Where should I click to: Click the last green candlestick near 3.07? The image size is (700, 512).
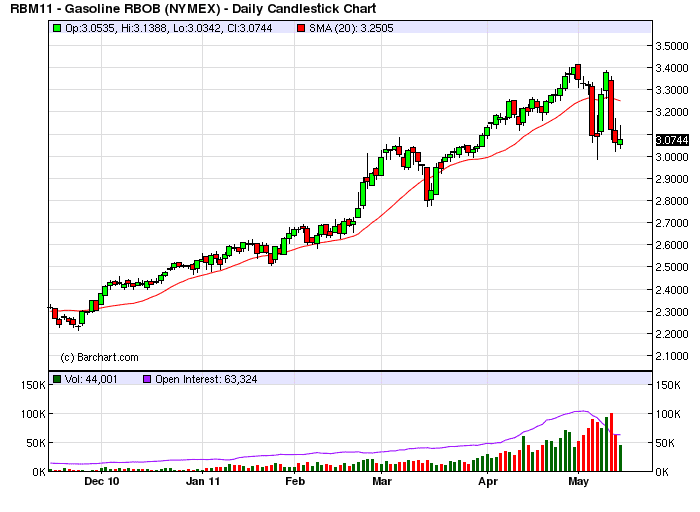tap(620, 142)
